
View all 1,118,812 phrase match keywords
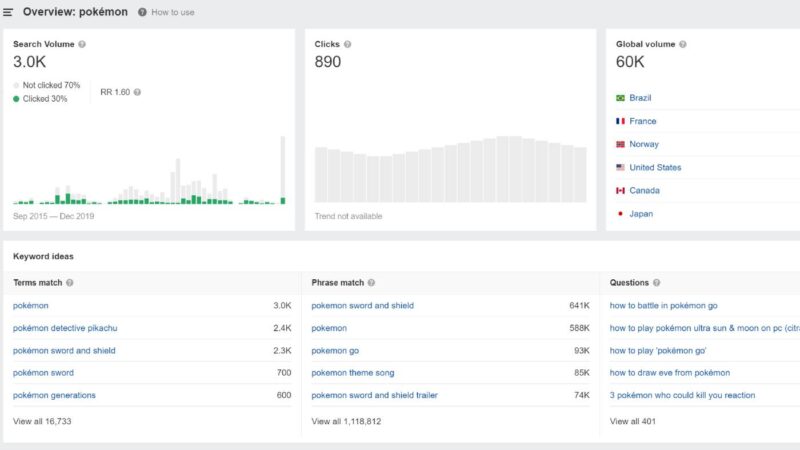pos(346,421)
